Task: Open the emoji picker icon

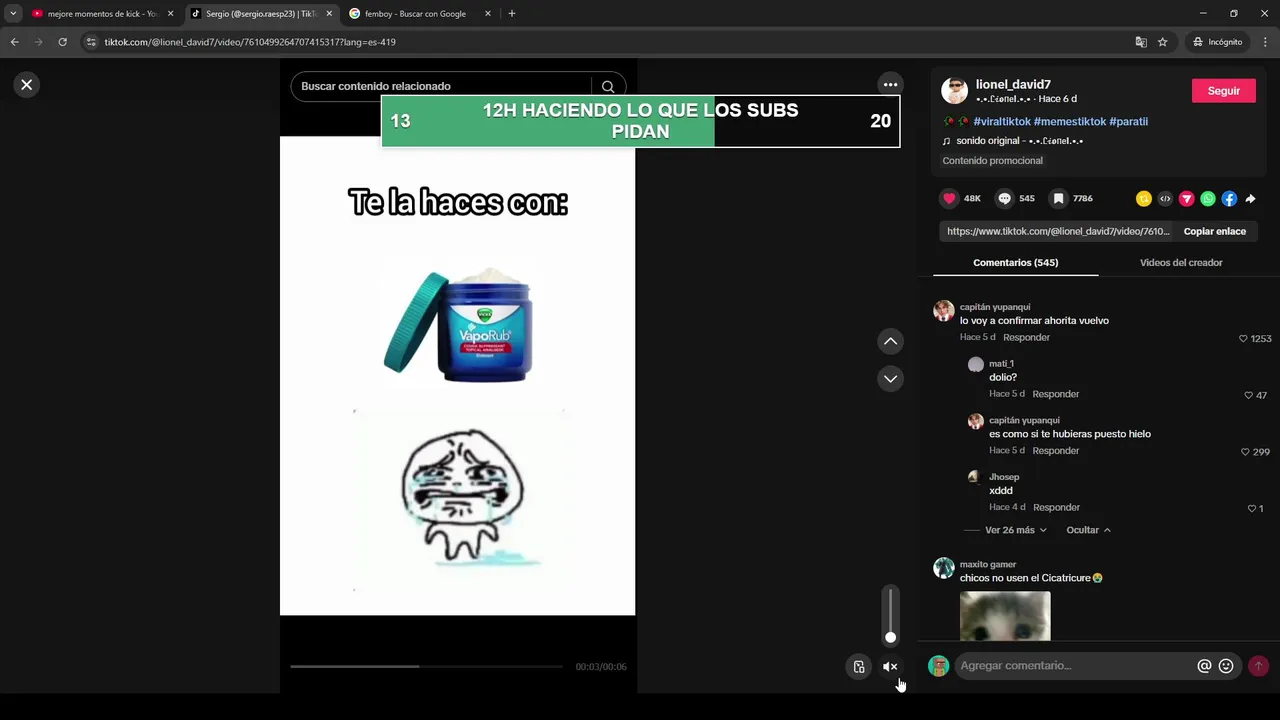Action: tap(1226, 666)
